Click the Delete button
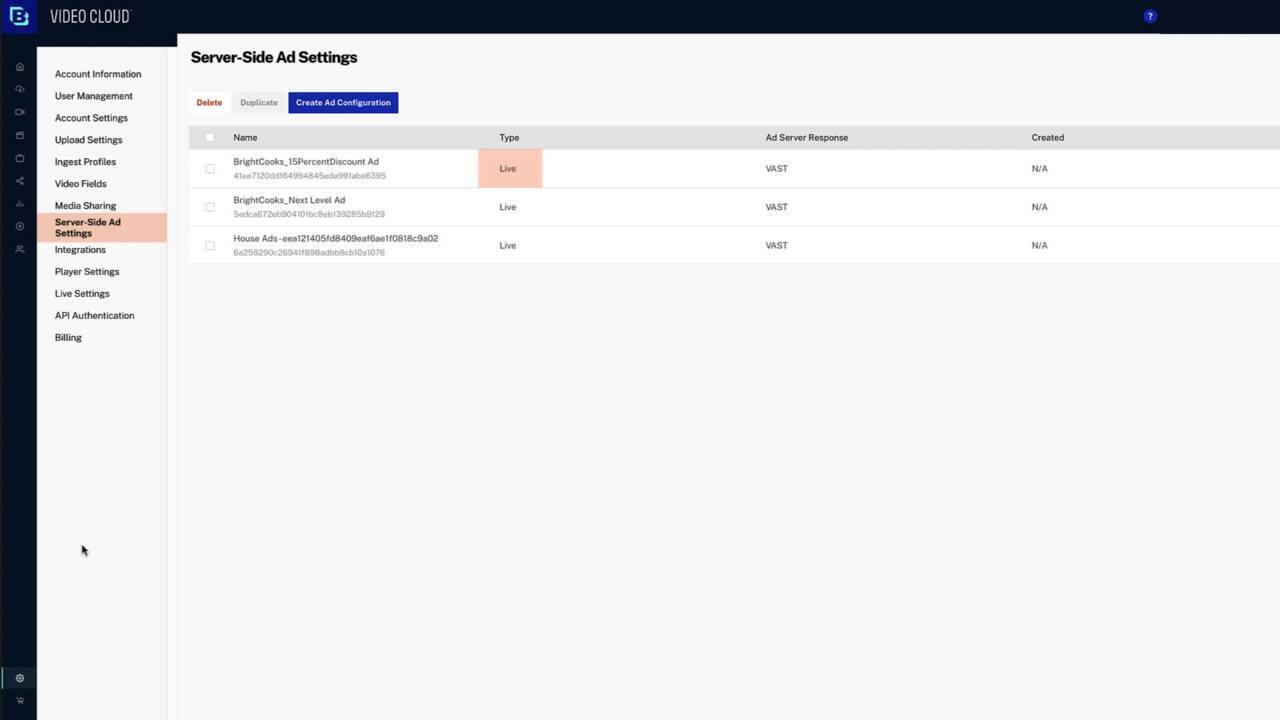Image resolution: width=1280 pixels, height=720 pixels. (209, 103)
